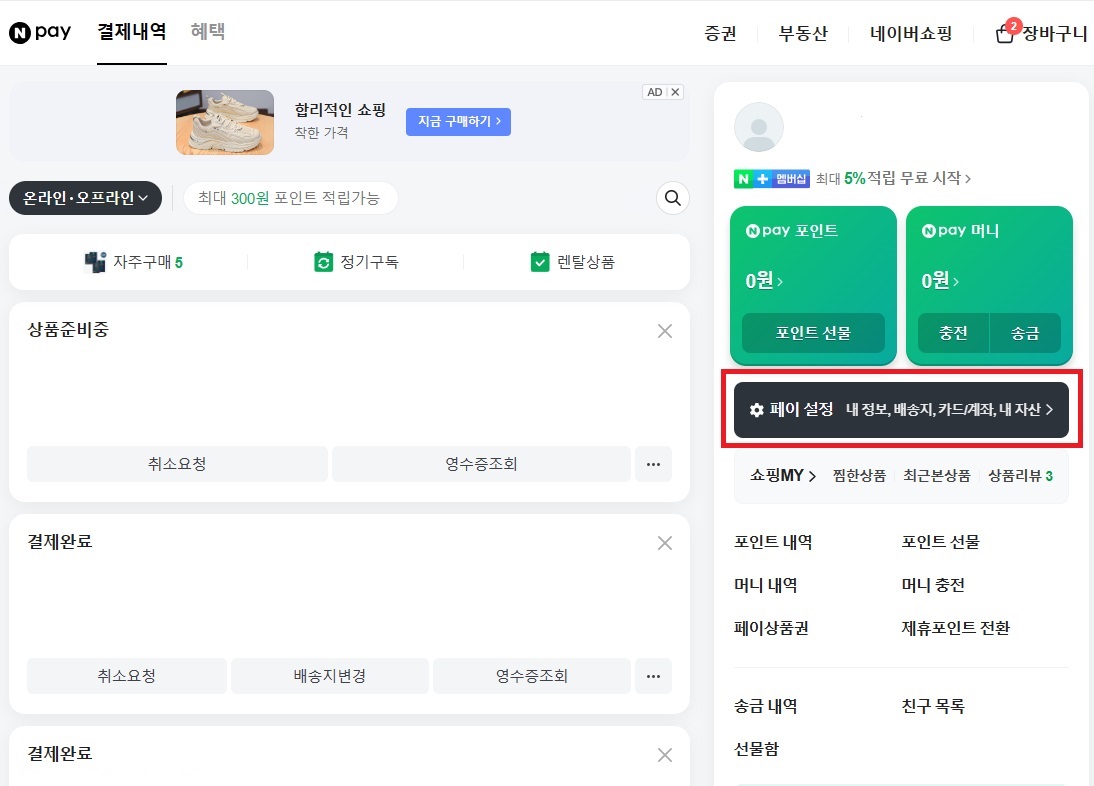Expand the 온라인·오프라인 dropdown
Image resolution: width=1094 pixels, height=786 pixels.
[x=85, y=198]
